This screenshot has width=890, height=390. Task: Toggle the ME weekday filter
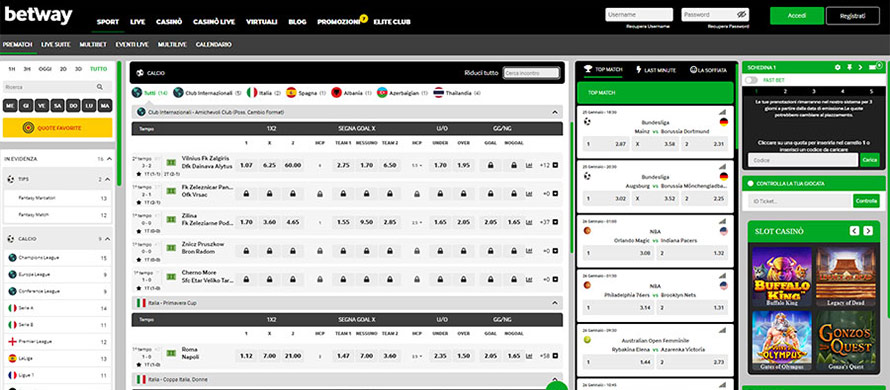coord(10,106)
